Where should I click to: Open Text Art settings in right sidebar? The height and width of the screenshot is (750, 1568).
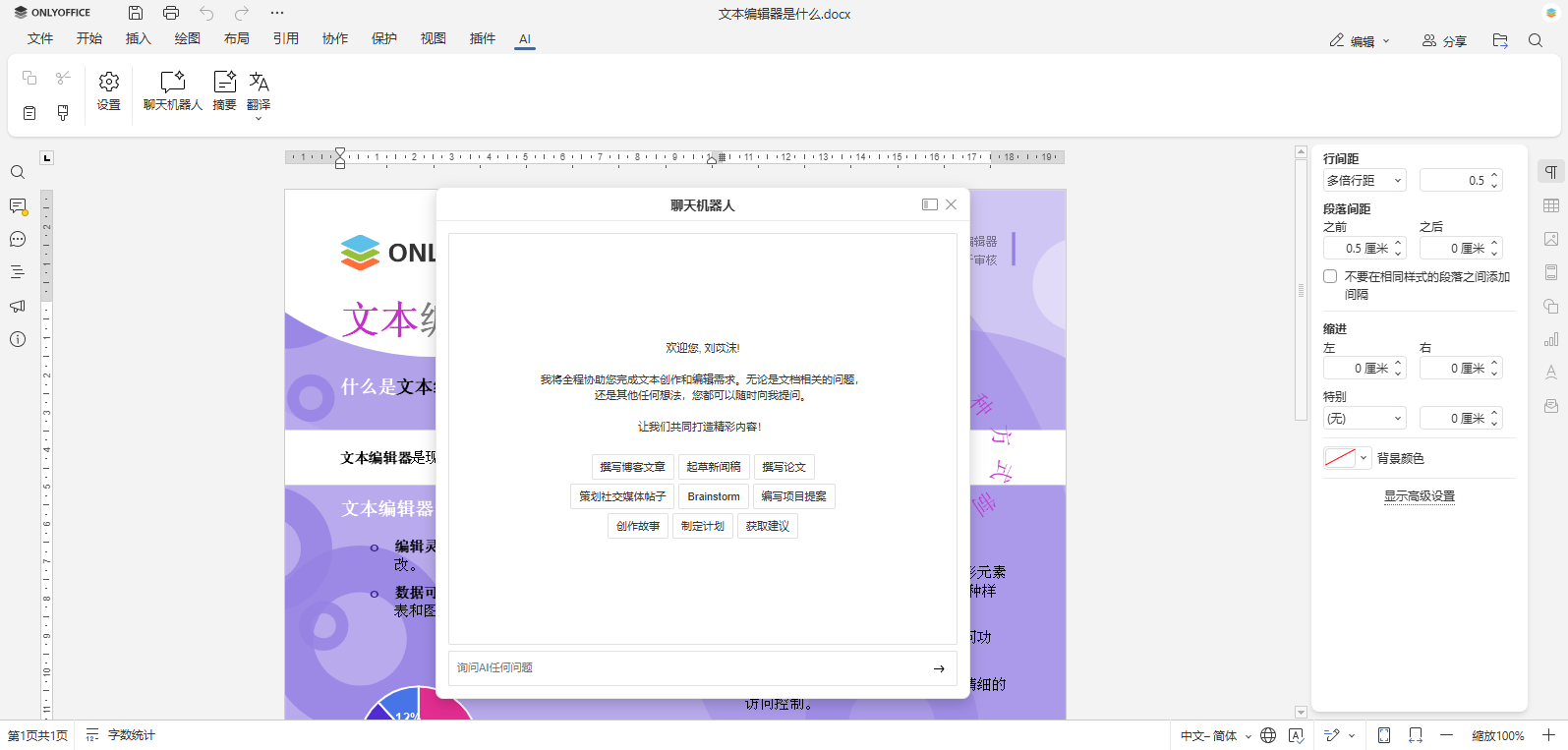coord(1551,373)
